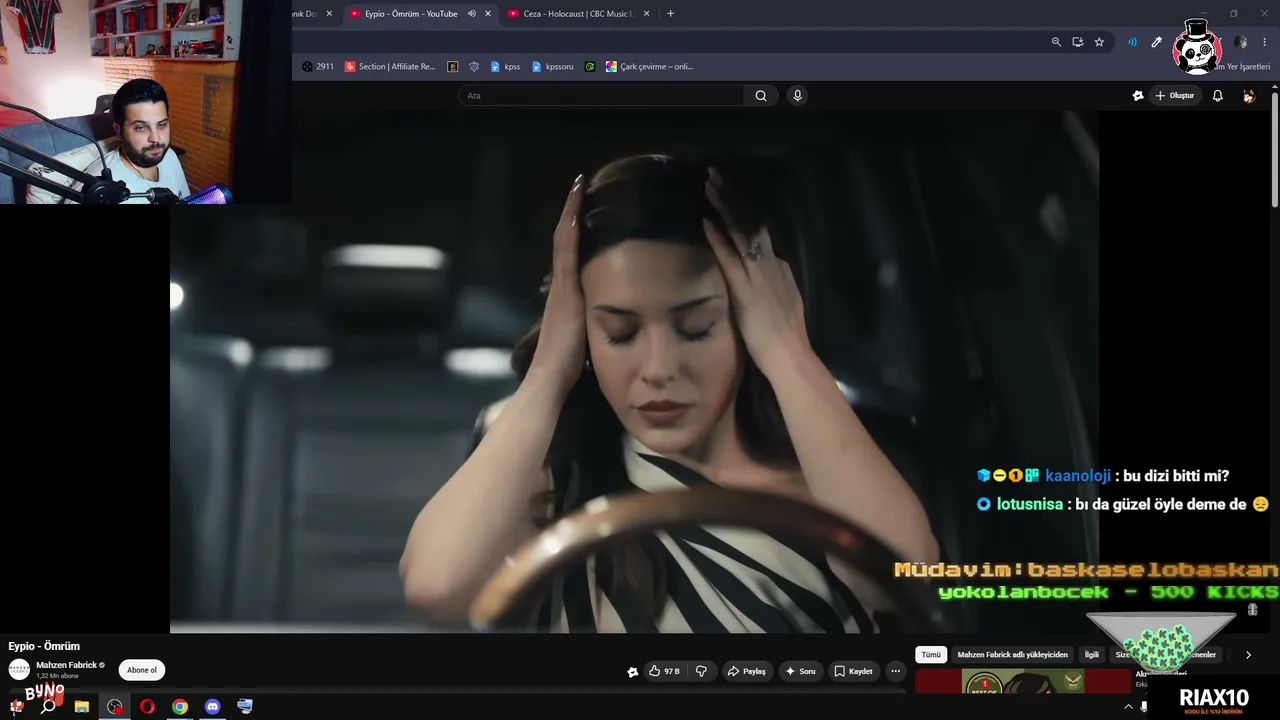Screen dimensions: 1280x720
Task: Bookmark this page with the star icon
Action: pyautogui.click(x=1099, y=42)
